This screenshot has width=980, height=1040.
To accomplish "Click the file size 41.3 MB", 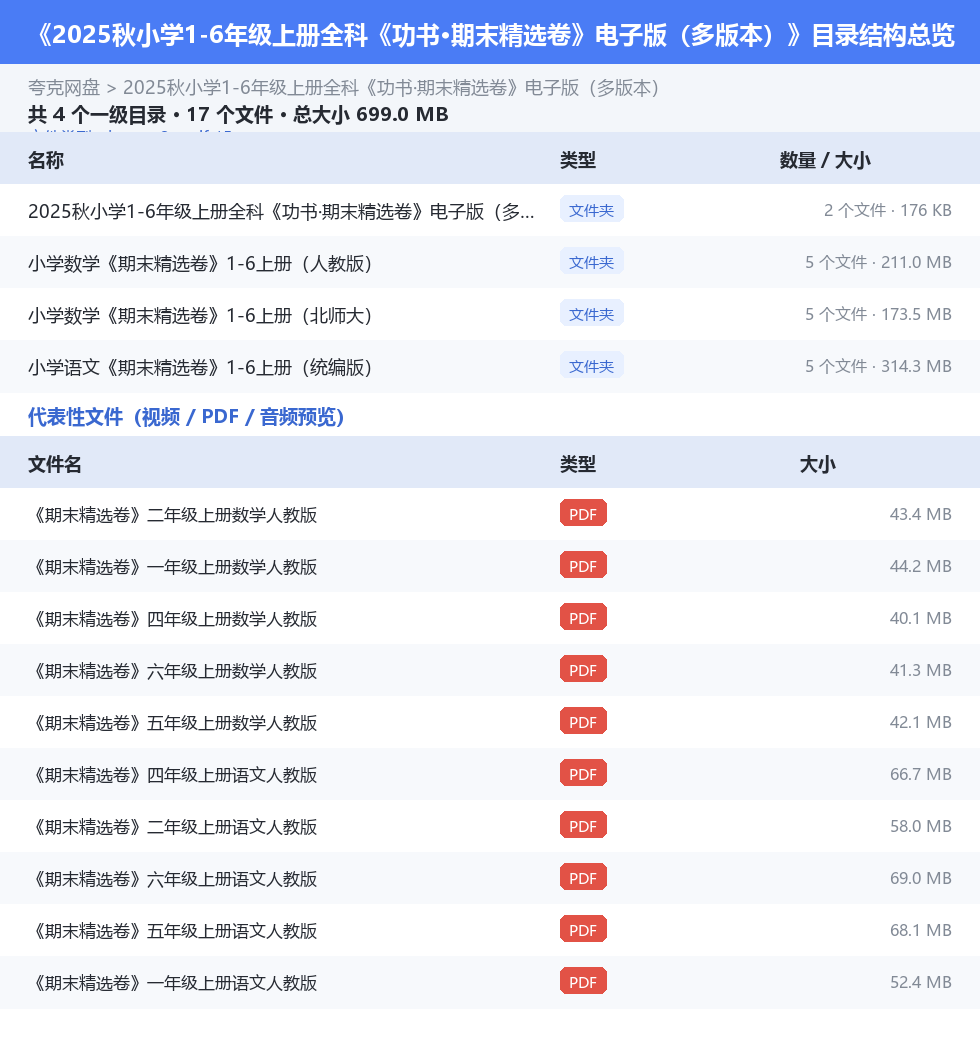I will pyautogui.click(x=920, y=670).
